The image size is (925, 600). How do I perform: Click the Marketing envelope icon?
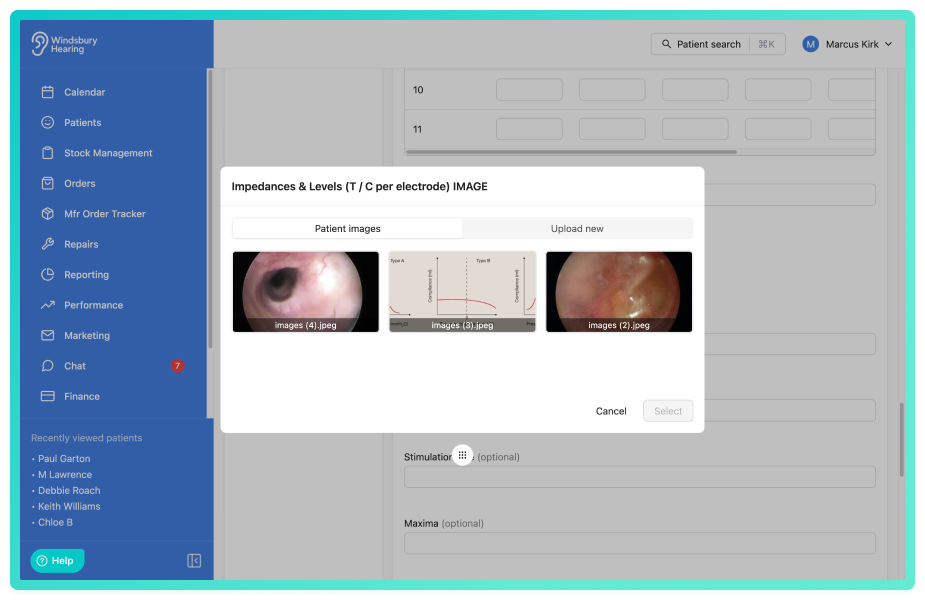(x=48, y=335)
